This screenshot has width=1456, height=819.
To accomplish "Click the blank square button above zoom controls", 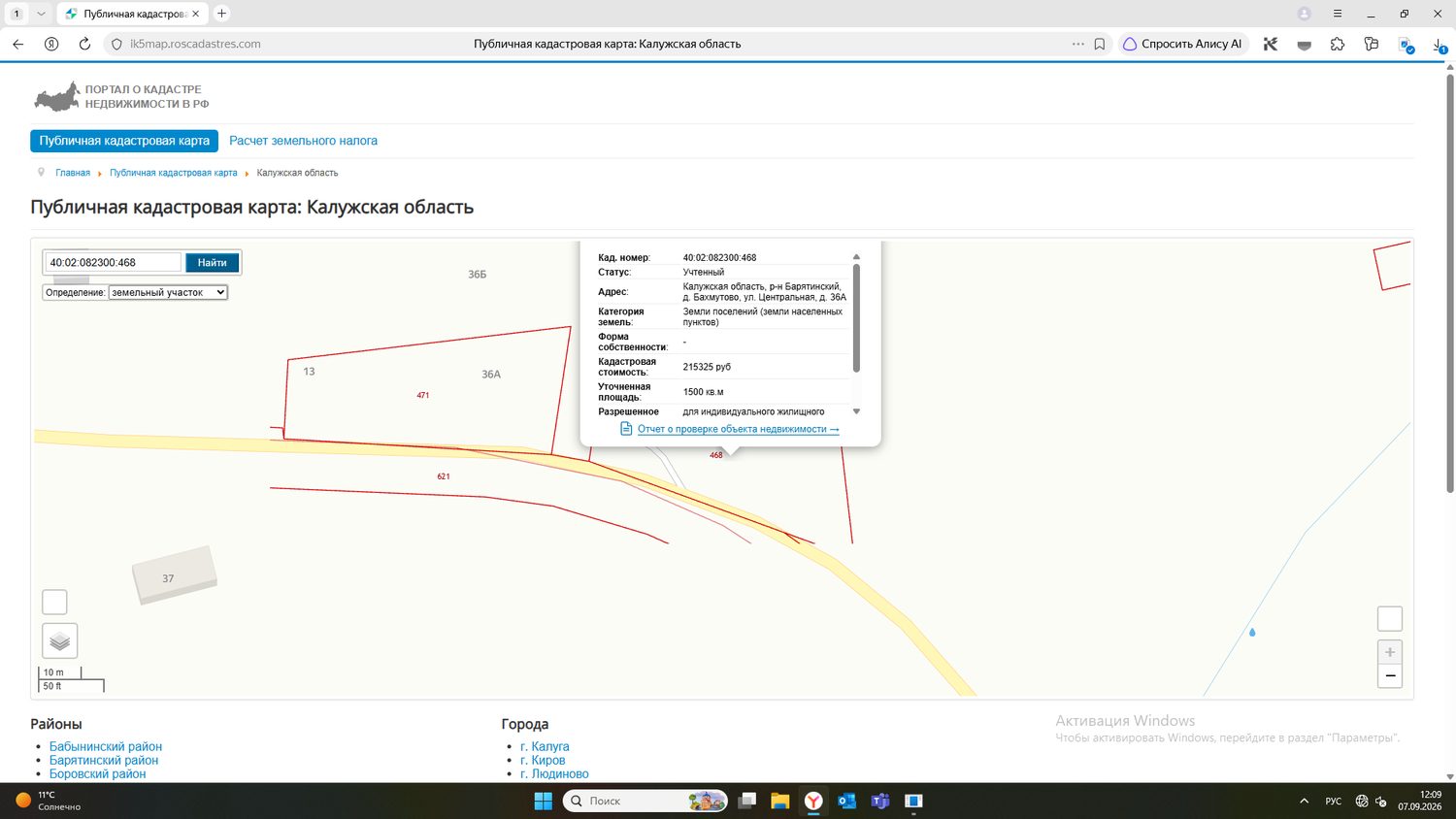I will (x=1390, y=619).
